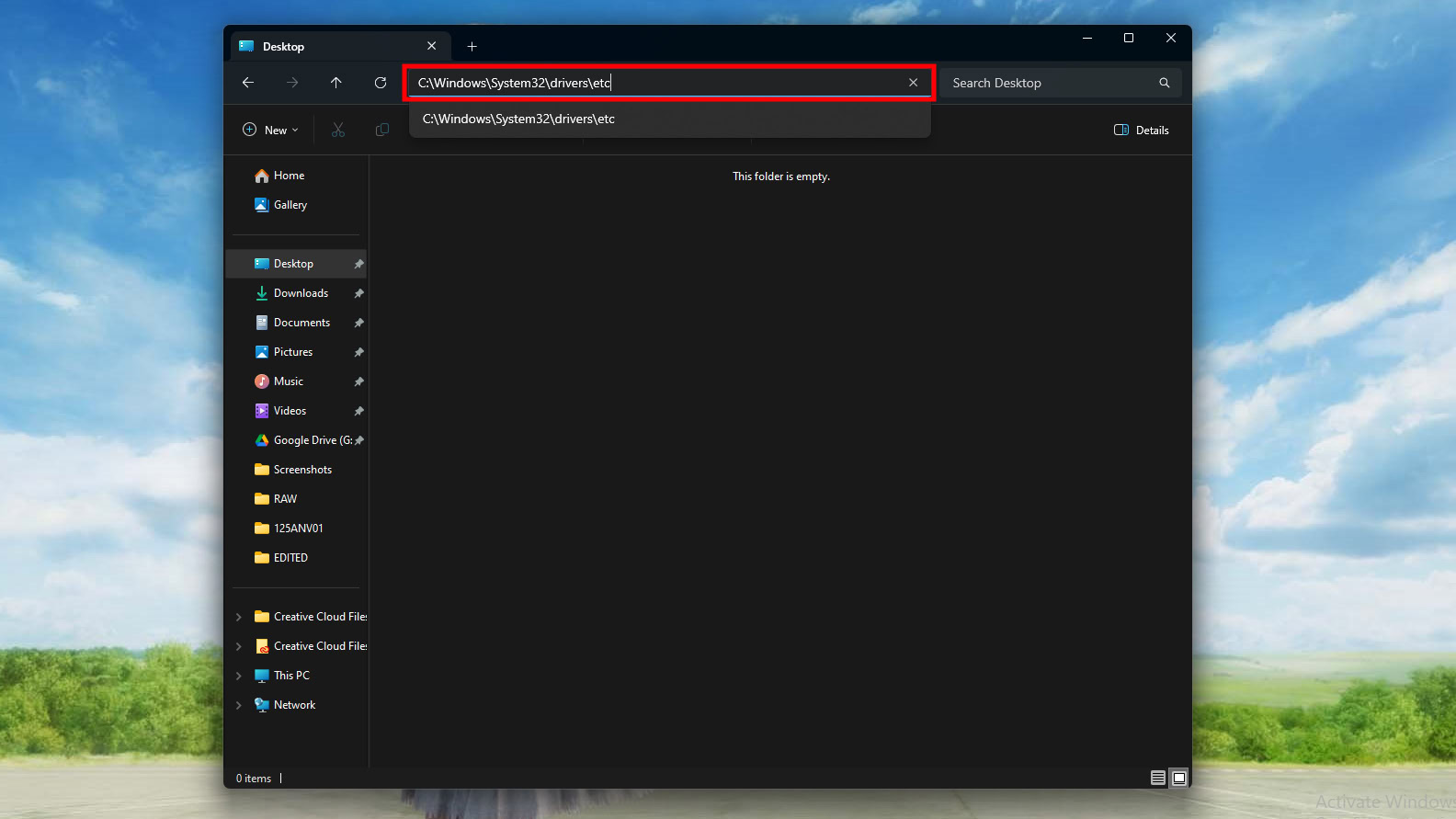This screenshot has height=819, width=1456.
Task: Click the pin icon next to Google Drive
Action: (358, 440)
